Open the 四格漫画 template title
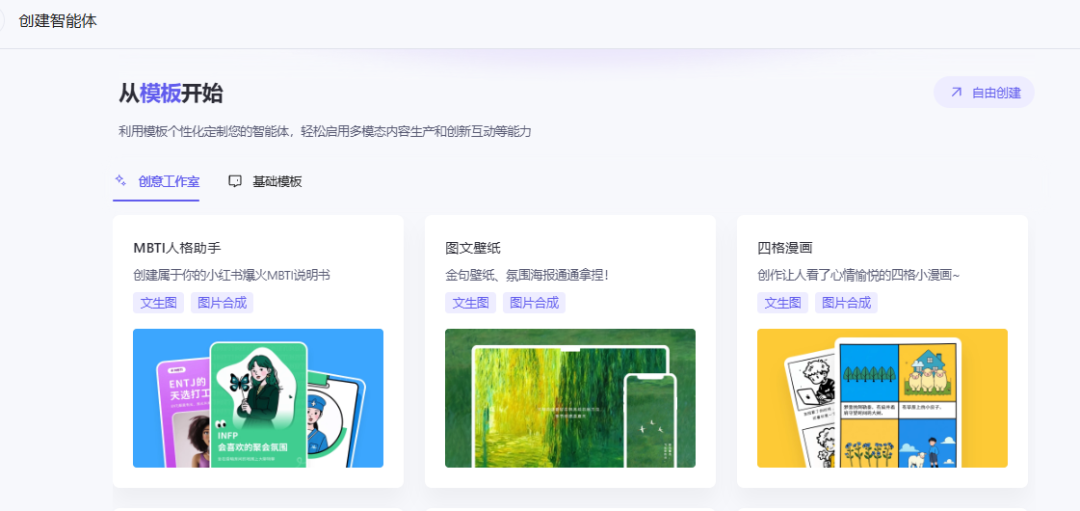1080x511 pixels. click(x=785, y=247)
